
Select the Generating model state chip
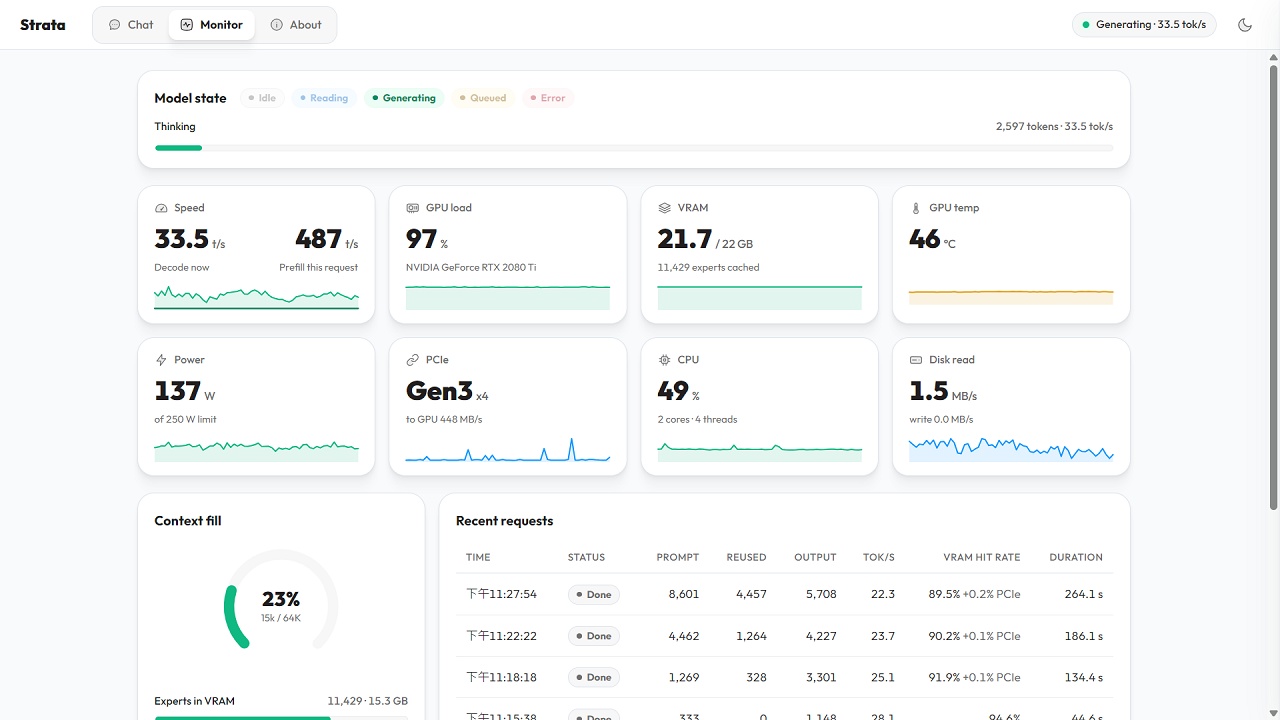(404, 98)
